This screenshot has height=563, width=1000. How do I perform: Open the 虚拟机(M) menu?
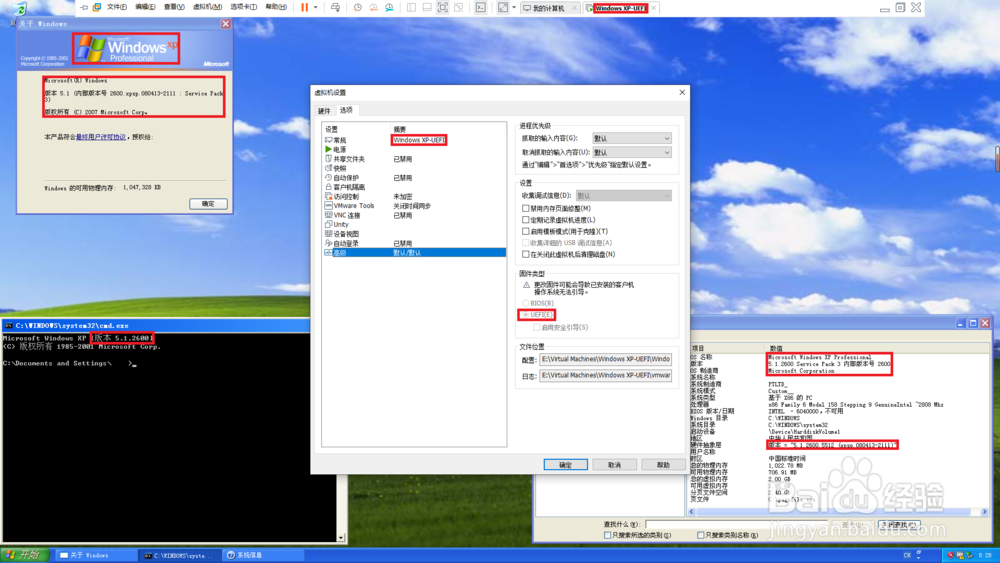pyautogui.click(x=207, y=7)
